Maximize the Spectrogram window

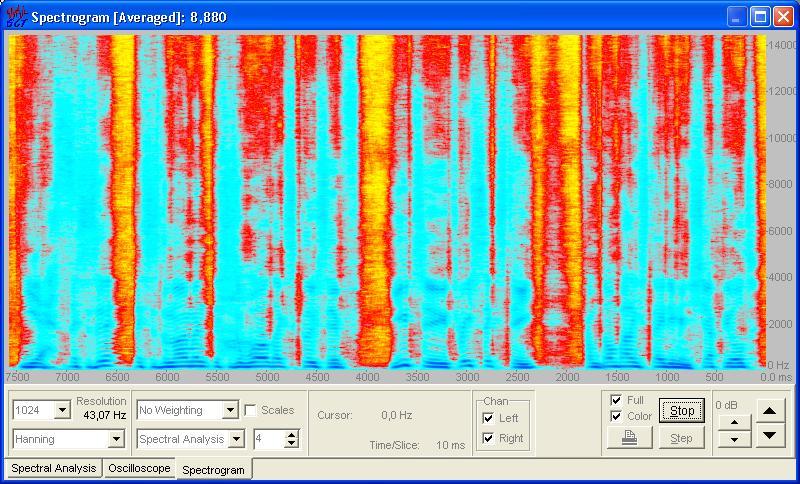(x=760, y=17)
